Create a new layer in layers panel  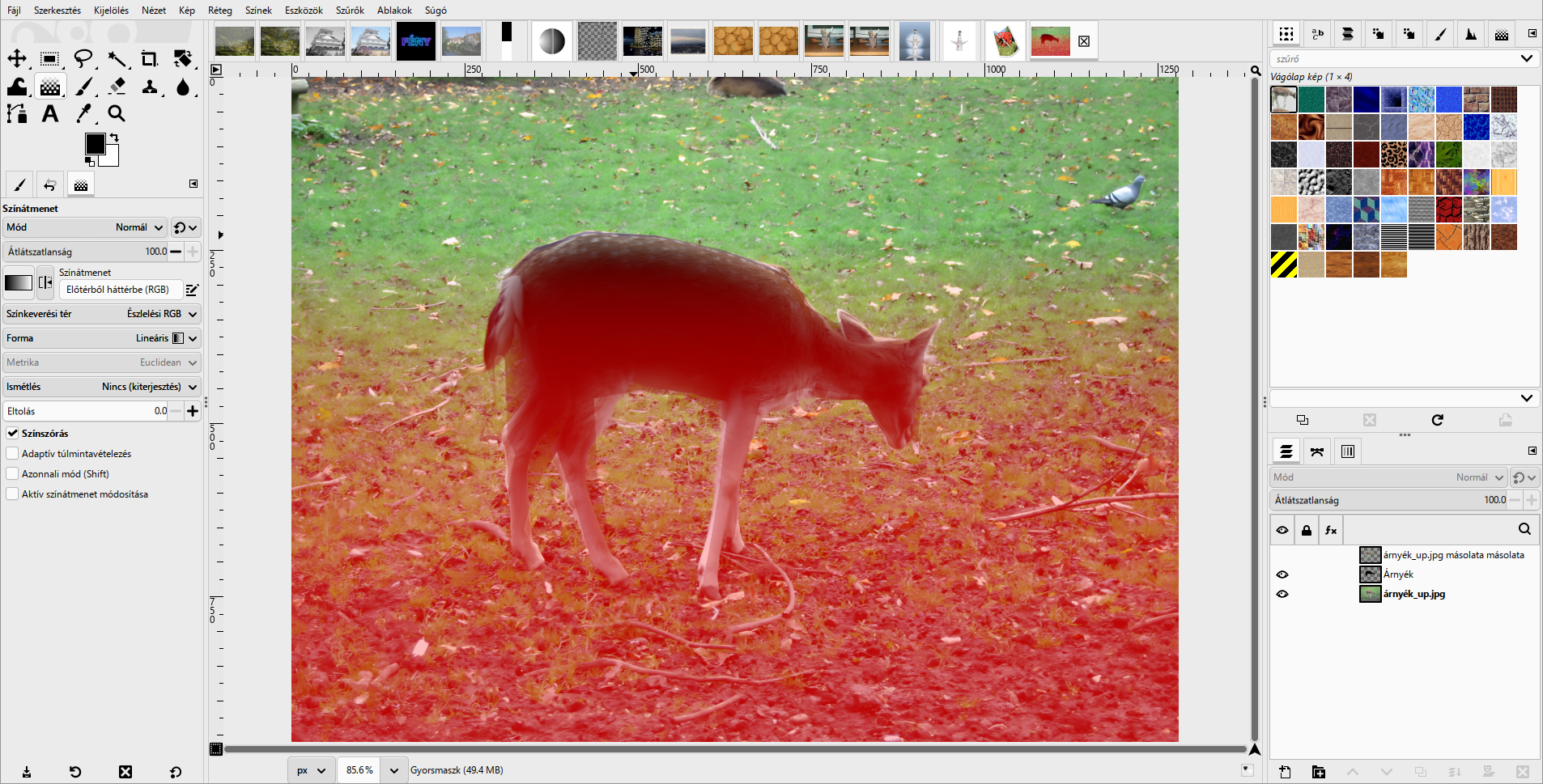1285,772
